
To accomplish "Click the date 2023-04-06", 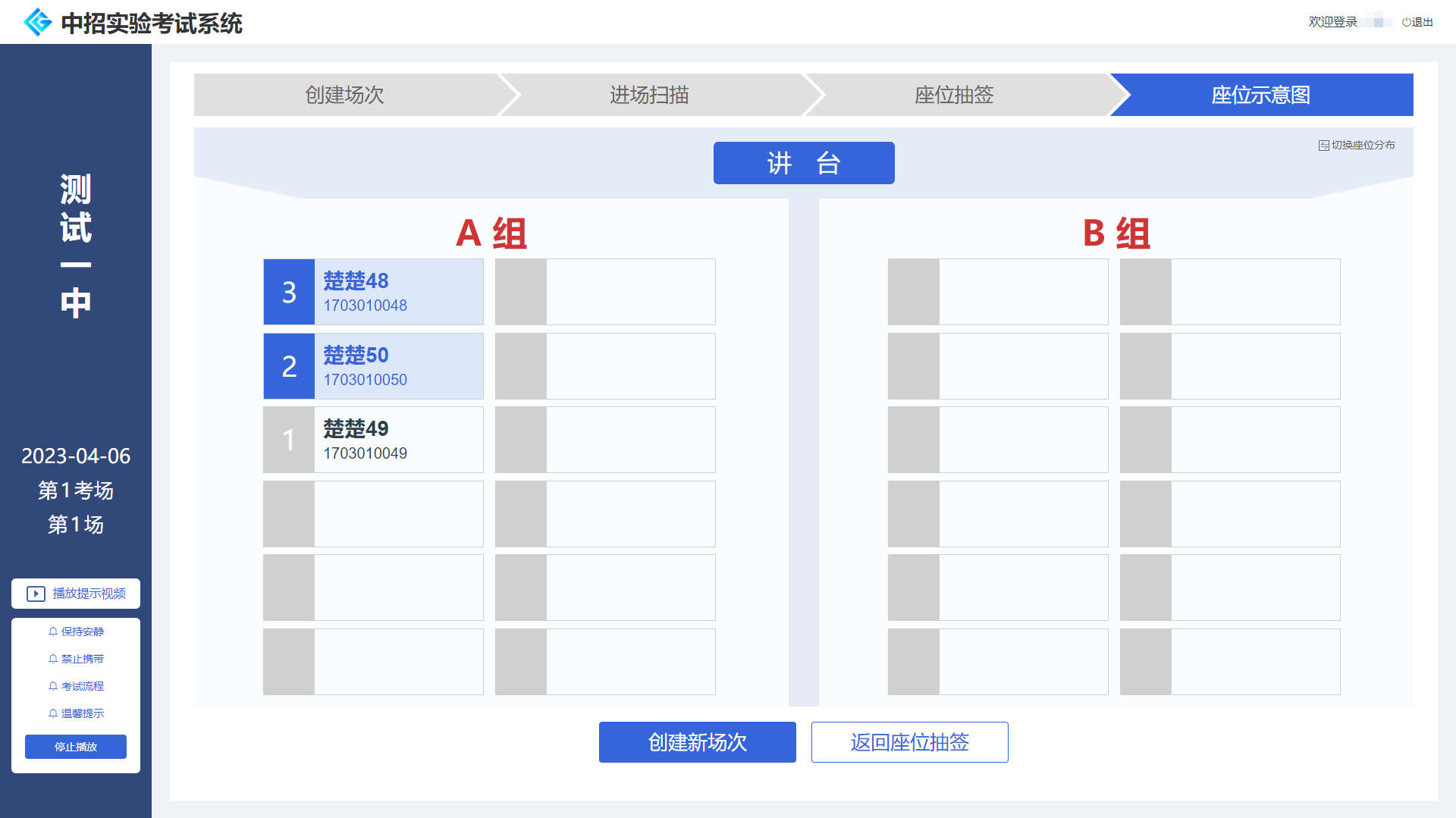I will pos(76,456).
